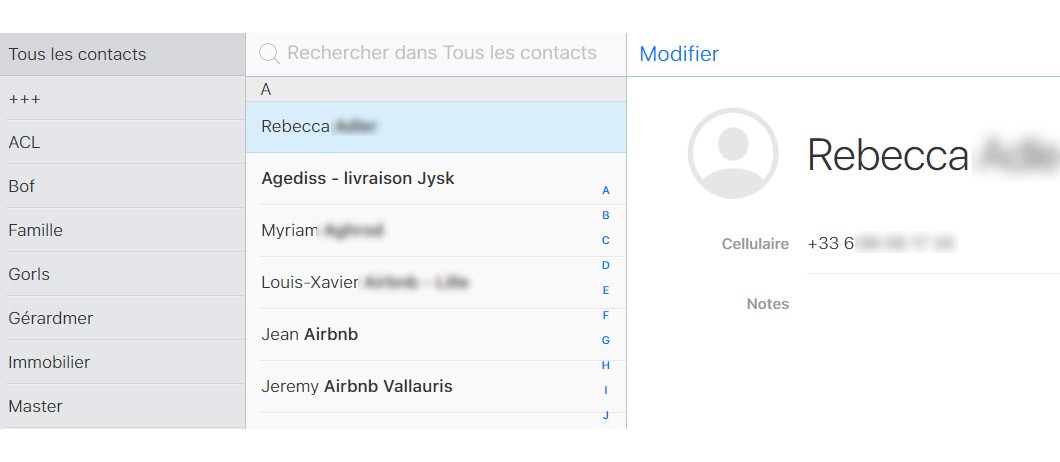Screen dimensions: 1060x462
Task: Open Jeremy Airbnb Vallauris contact
Action: click(357, 386)
